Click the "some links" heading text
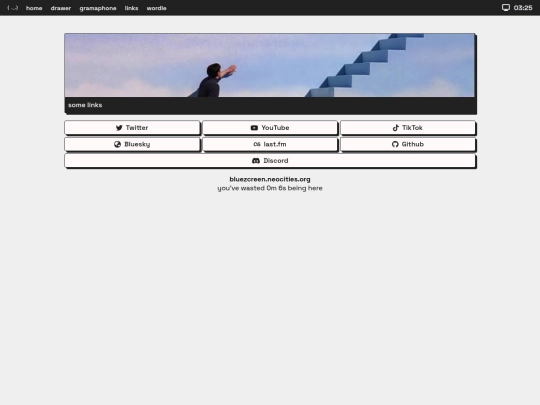This screenshot has width=540, height=405. [x=85, y=105]
